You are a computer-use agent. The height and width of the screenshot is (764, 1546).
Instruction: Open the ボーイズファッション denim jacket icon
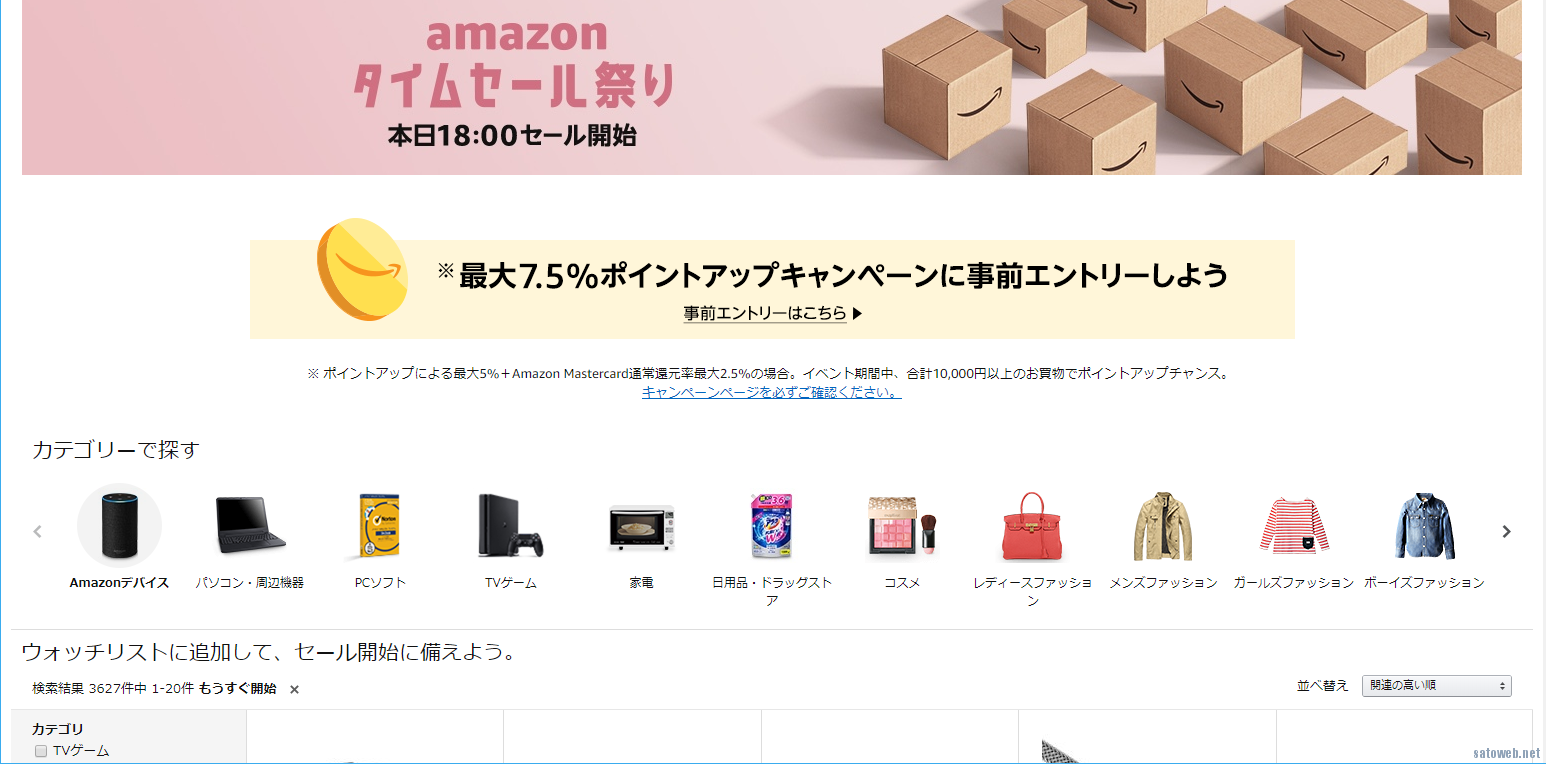[x=1424, y=526]
